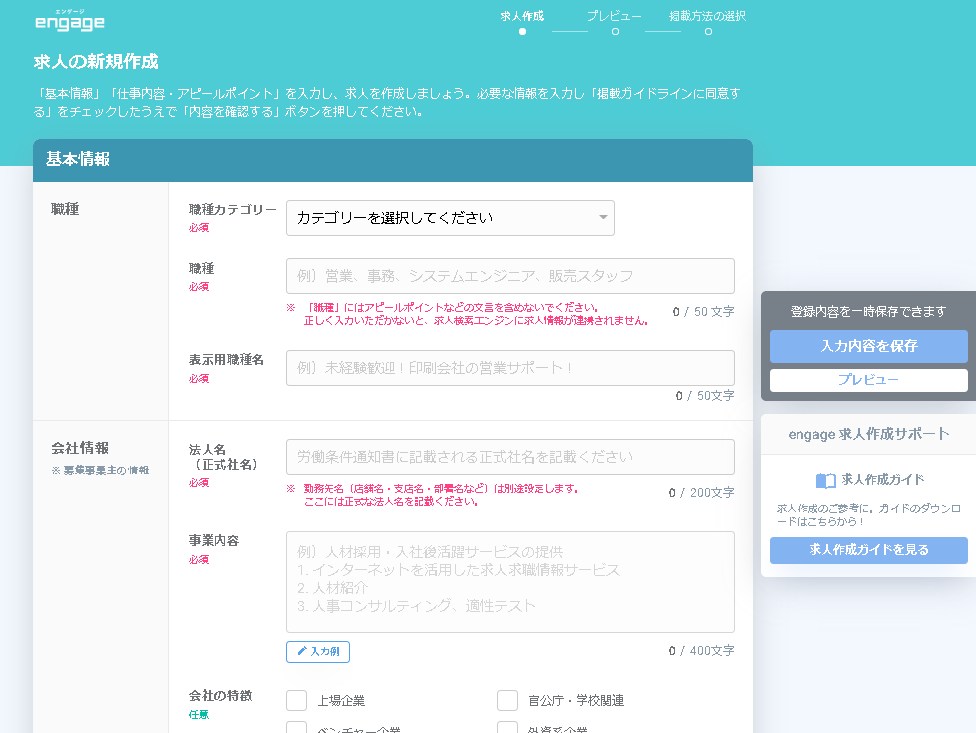Select the 求人作成 step indicator
Viewport: 976px width, 733px height.
click(x=522, y=22)
